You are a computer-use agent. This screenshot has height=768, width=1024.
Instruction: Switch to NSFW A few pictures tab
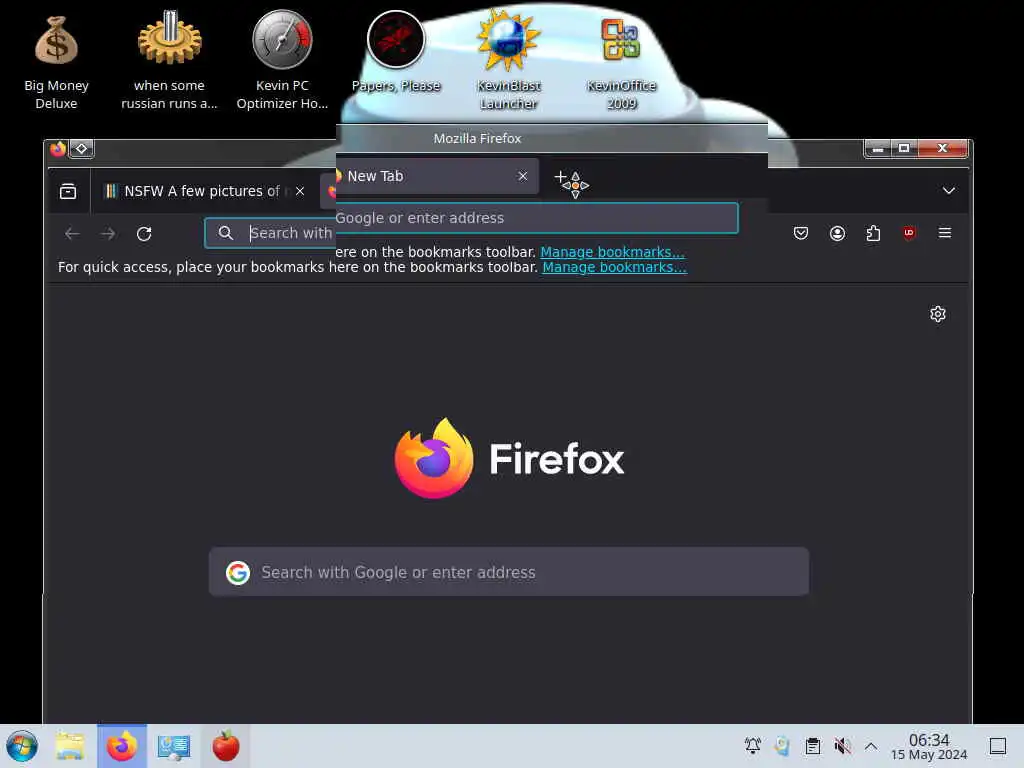[204, 191]
